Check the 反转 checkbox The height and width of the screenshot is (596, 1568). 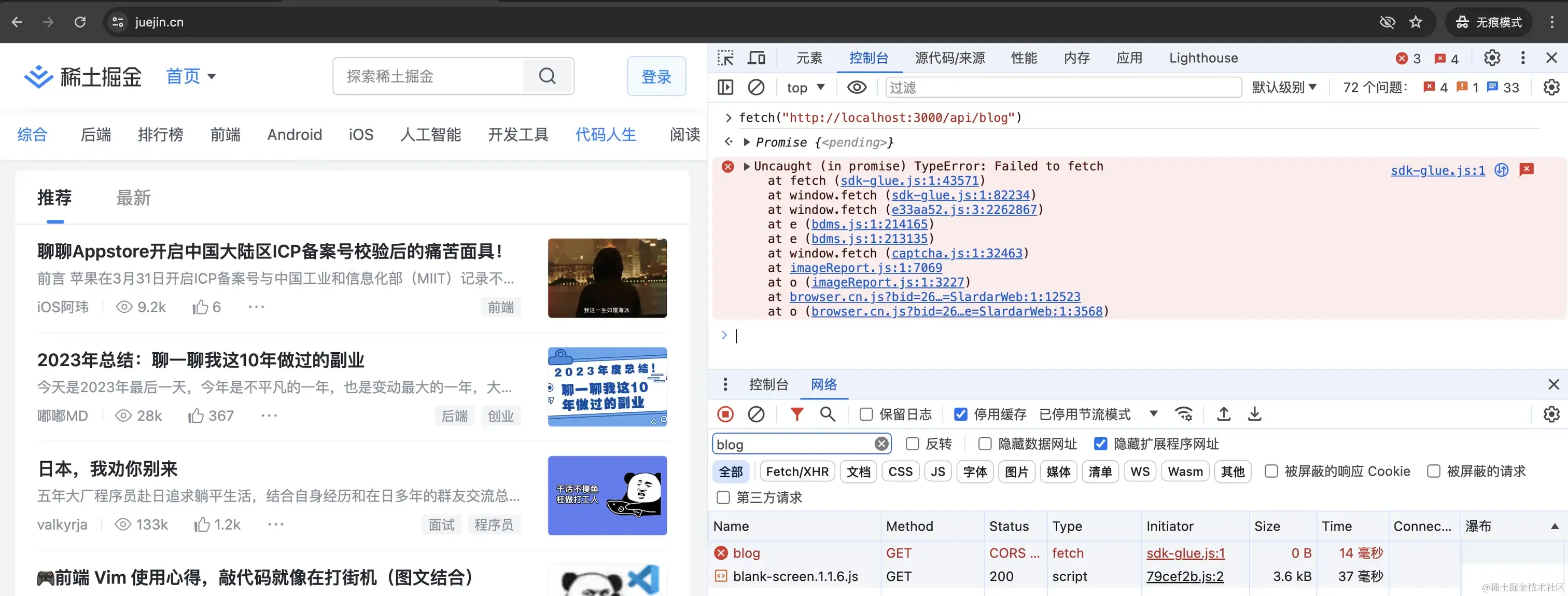point(912,444)
